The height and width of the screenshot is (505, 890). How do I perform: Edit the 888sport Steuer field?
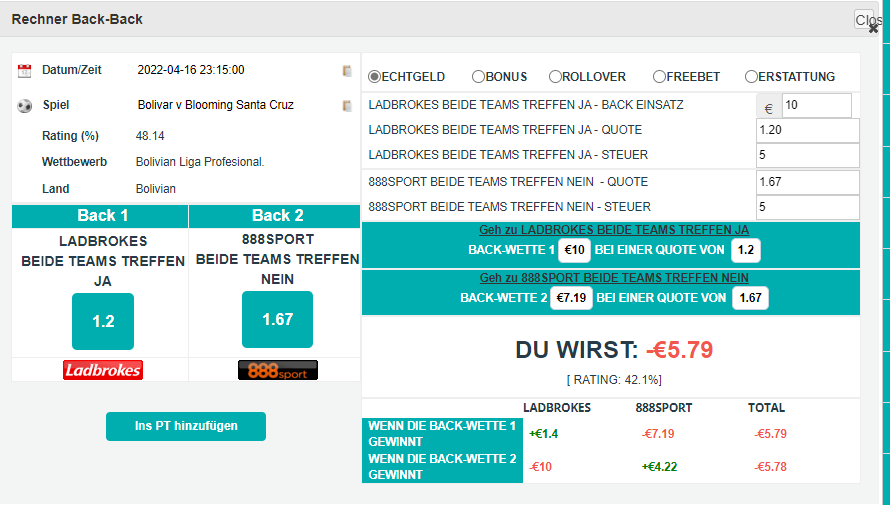click(808, 208)
